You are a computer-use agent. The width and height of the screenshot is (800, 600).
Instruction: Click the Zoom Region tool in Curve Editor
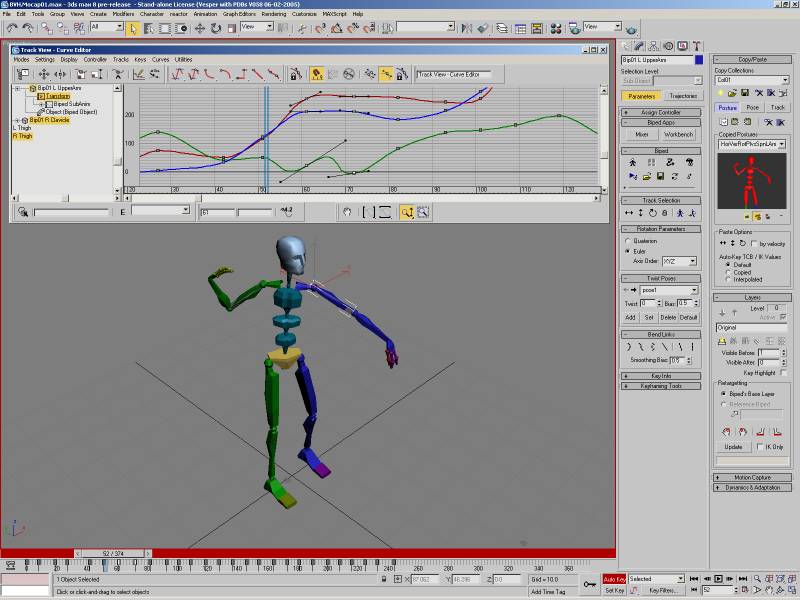point(423,212)
